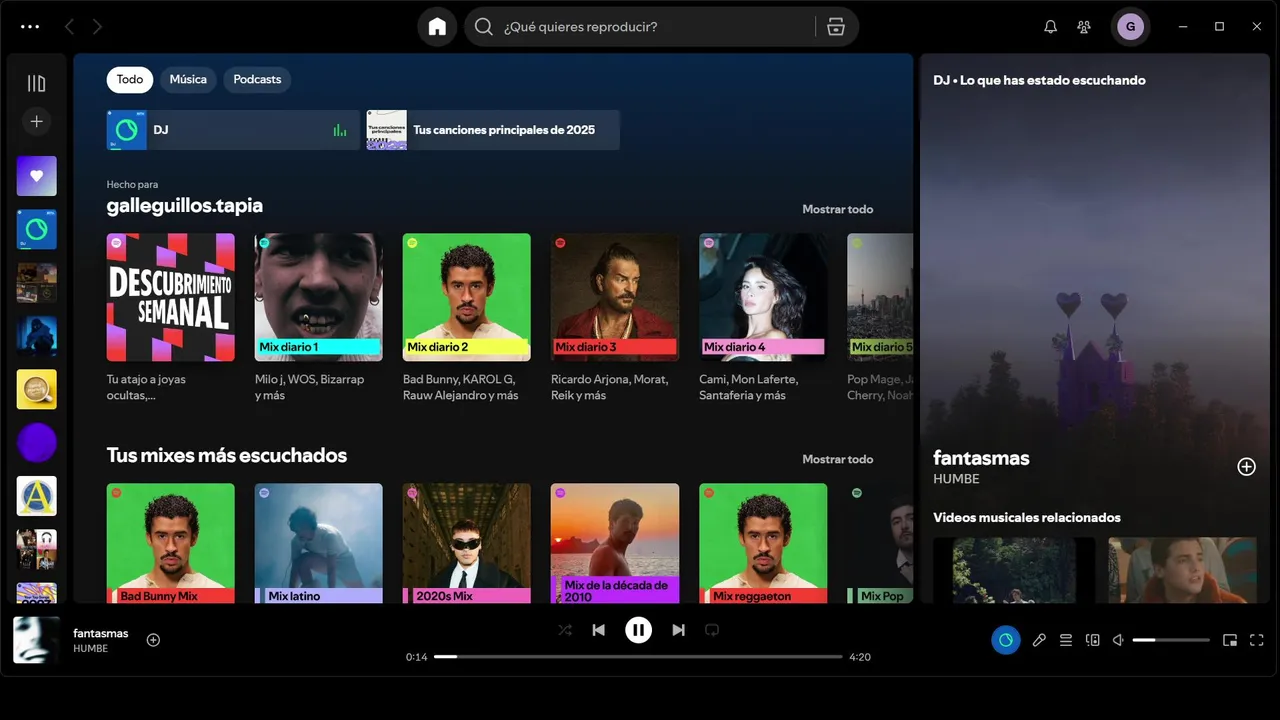Click the plus create playlist button
The height and width of the screenshot is (720, 1280).
click(x=36, y=121)
